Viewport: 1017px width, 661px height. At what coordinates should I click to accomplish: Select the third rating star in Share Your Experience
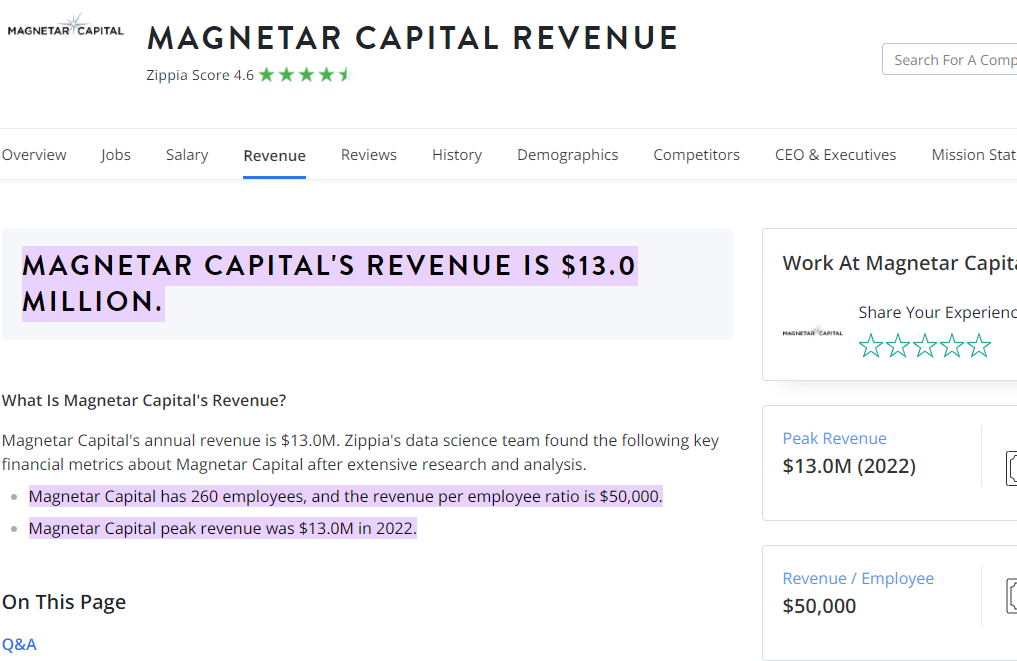925,346
